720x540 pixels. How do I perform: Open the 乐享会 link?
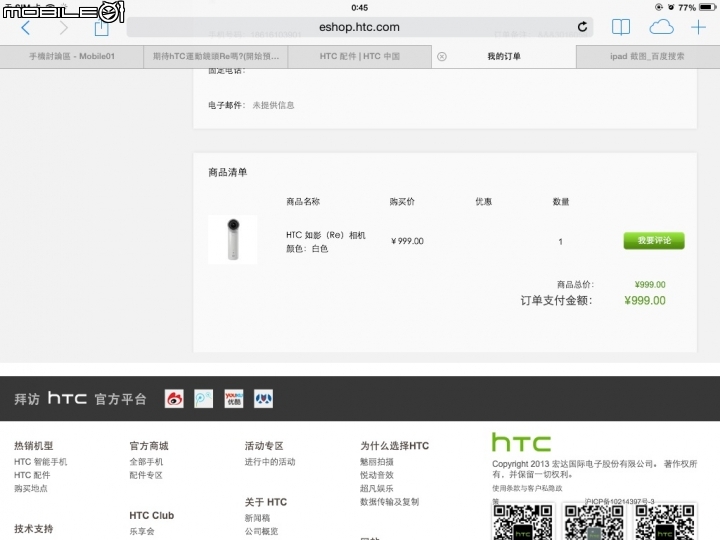(142, 531)
